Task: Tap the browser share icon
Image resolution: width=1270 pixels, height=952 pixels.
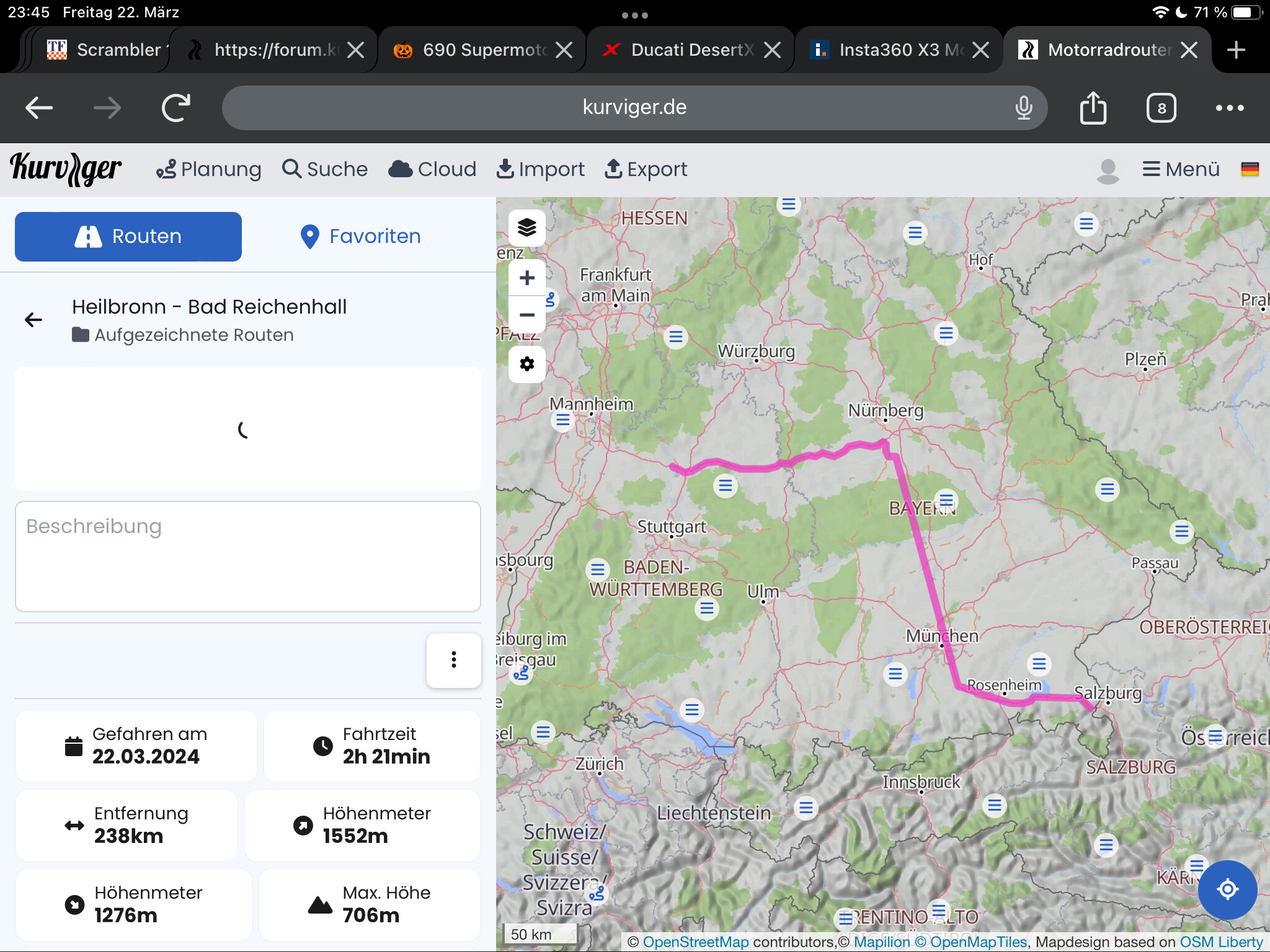Action: 1093,108
